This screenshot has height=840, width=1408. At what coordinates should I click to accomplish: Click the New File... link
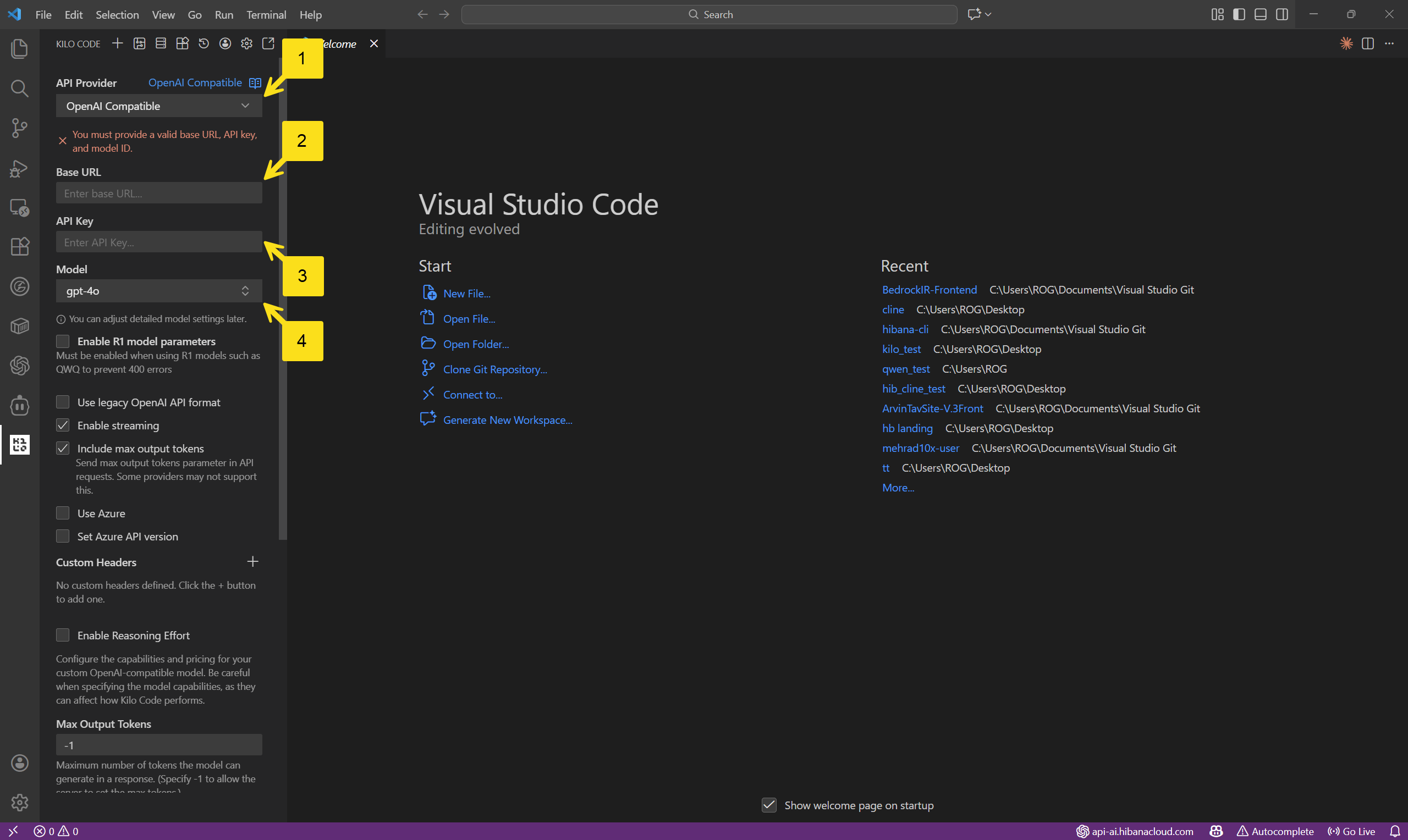[466, 293]
